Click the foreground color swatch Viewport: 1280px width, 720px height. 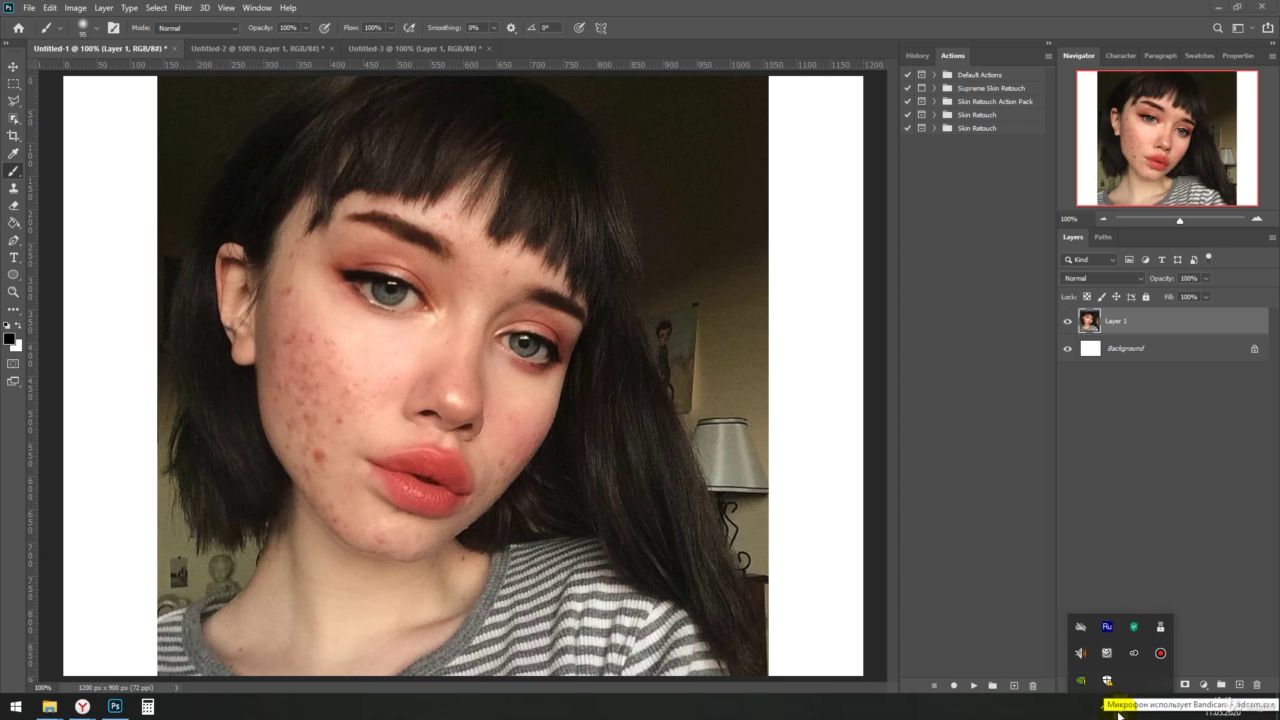tap(9, 339)
